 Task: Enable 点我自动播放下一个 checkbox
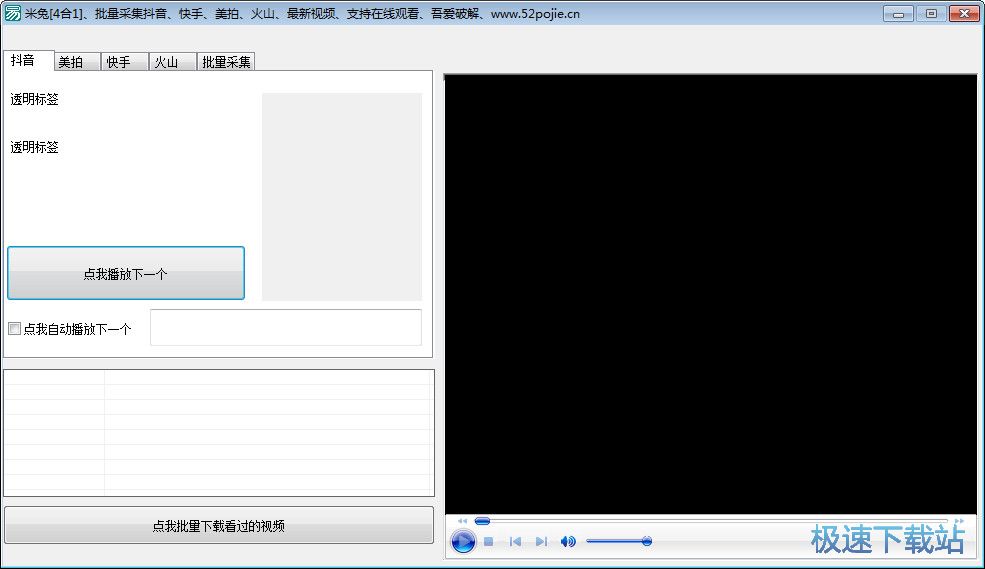point(14,328)
